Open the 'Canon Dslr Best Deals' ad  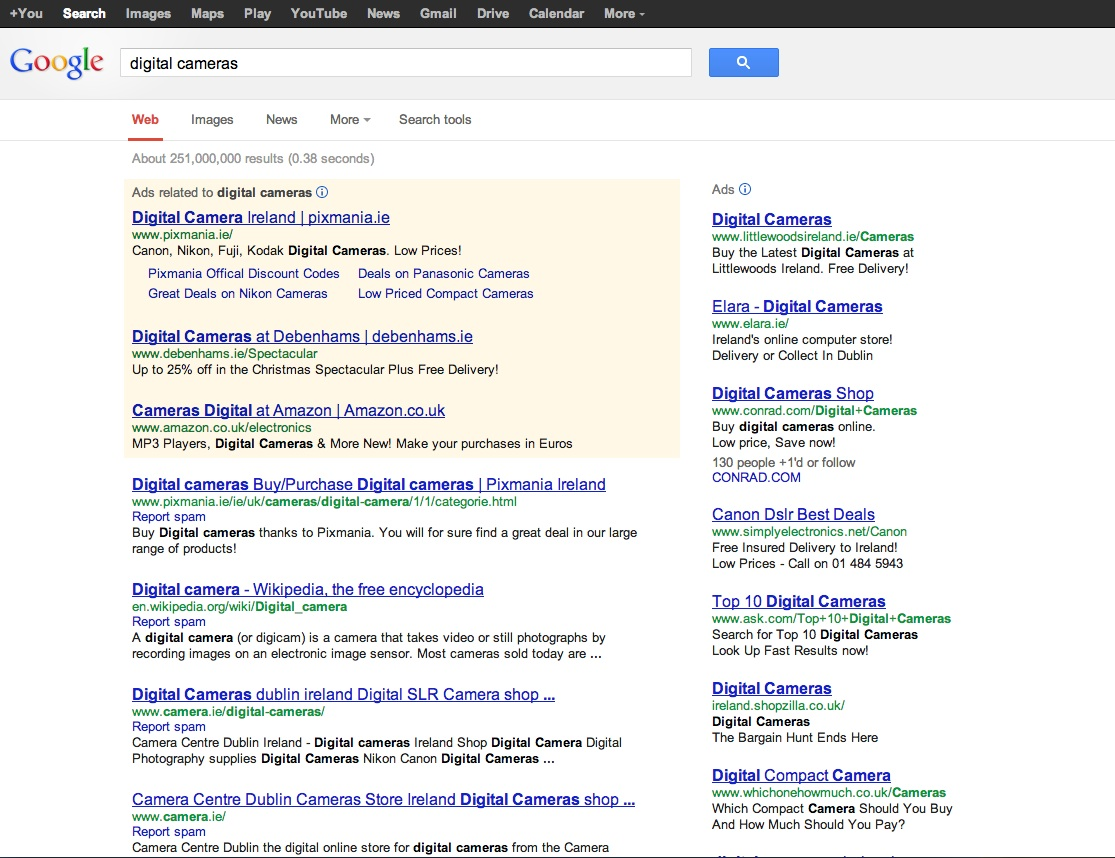click(x=793, y=514)
